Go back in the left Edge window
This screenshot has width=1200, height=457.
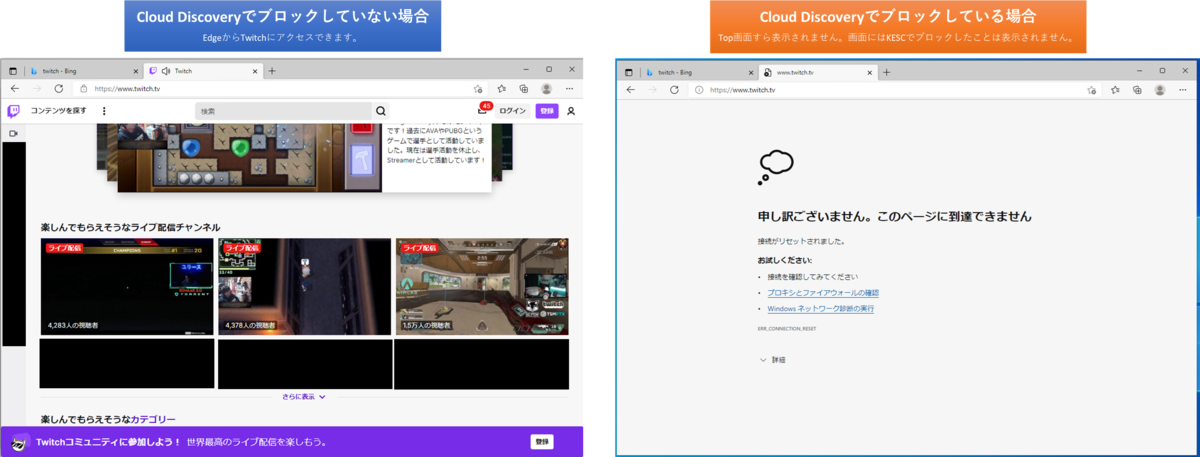[14, 89]
